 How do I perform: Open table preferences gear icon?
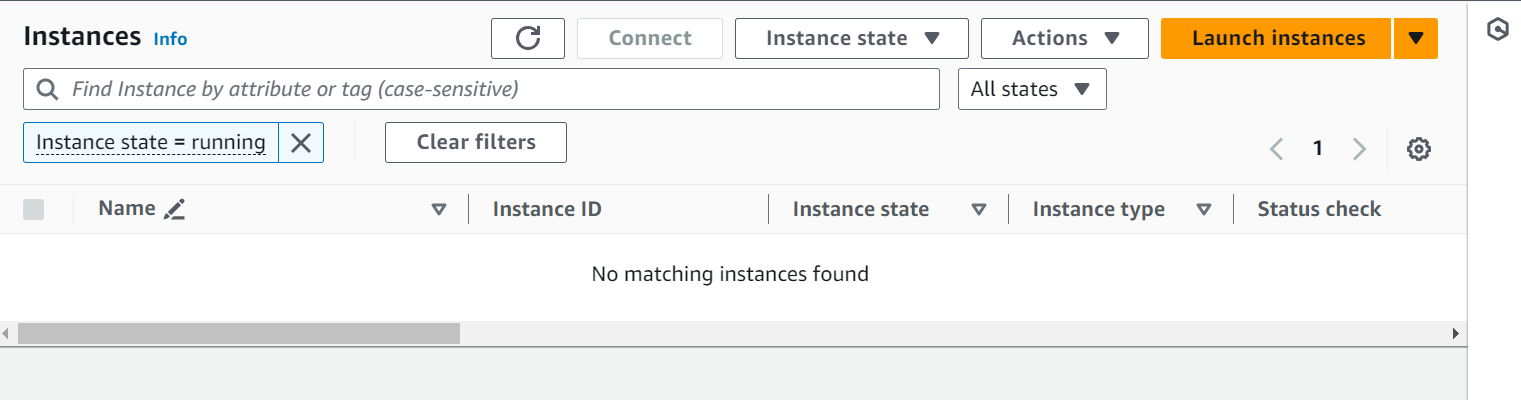coord(1418,149)
